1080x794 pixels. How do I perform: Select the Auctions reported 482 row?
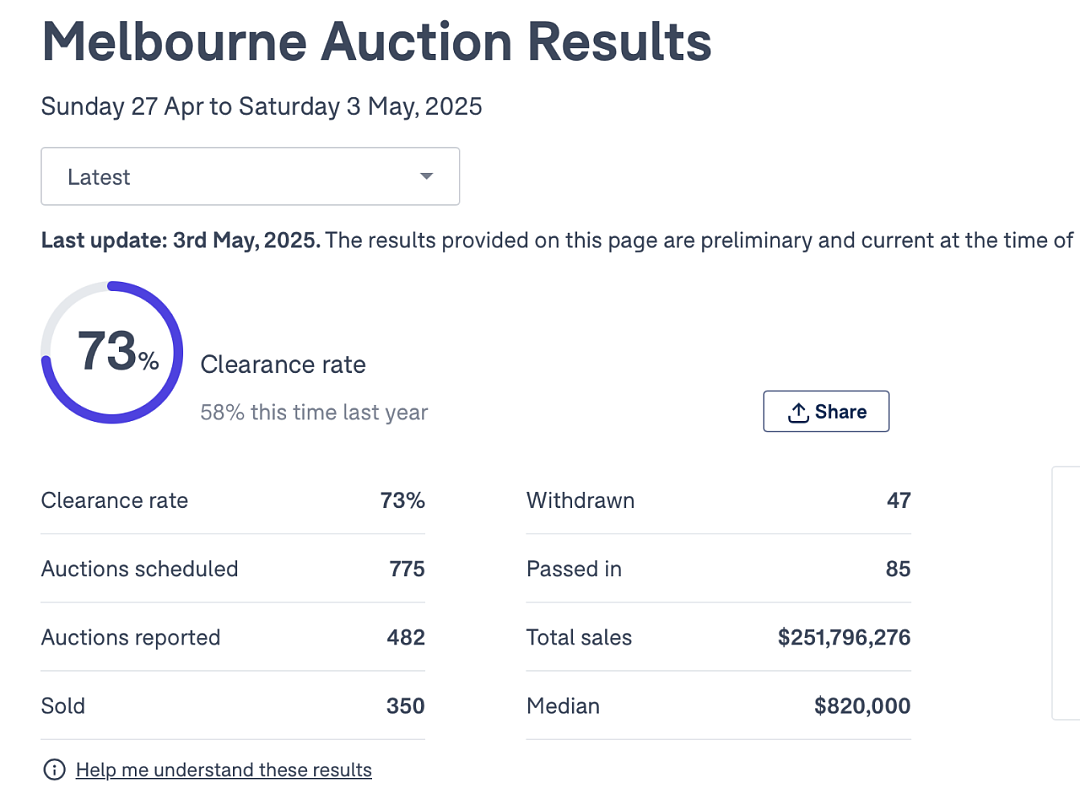point(233,637)
